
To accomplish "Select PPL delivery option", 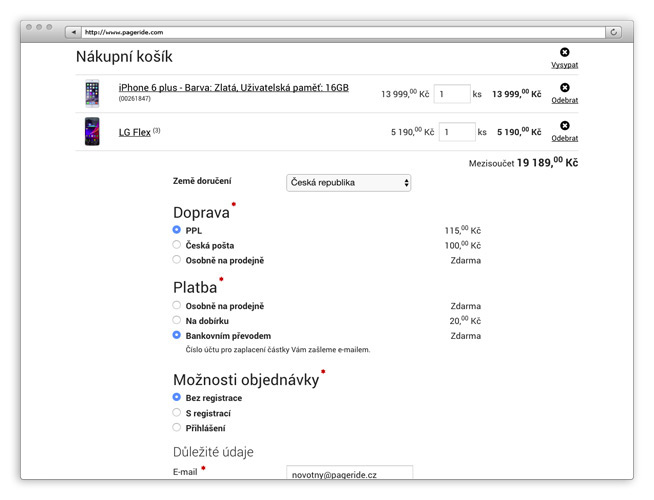I will click(177, 230).
